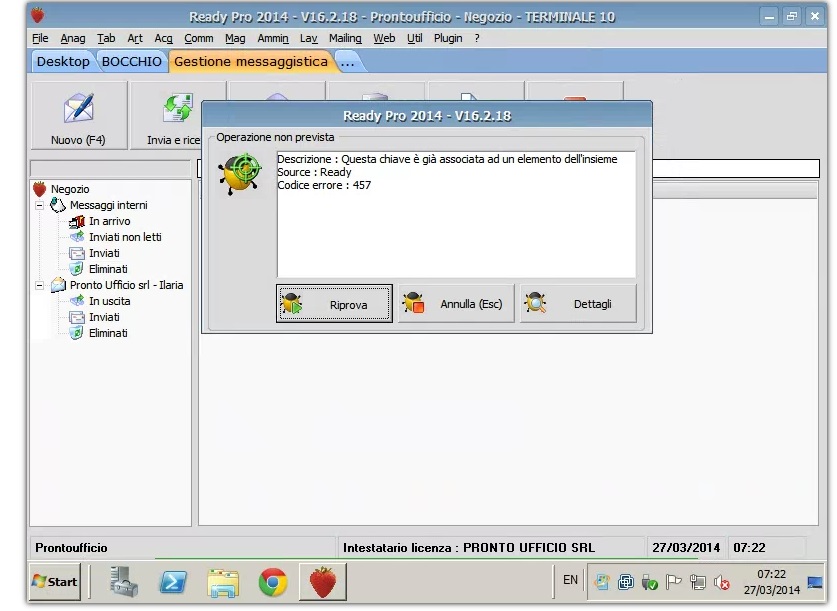This screenshot has height=611, width=837.
Task: Click the Prontoufficio status bar text
Action: click(x=71, y=548)
